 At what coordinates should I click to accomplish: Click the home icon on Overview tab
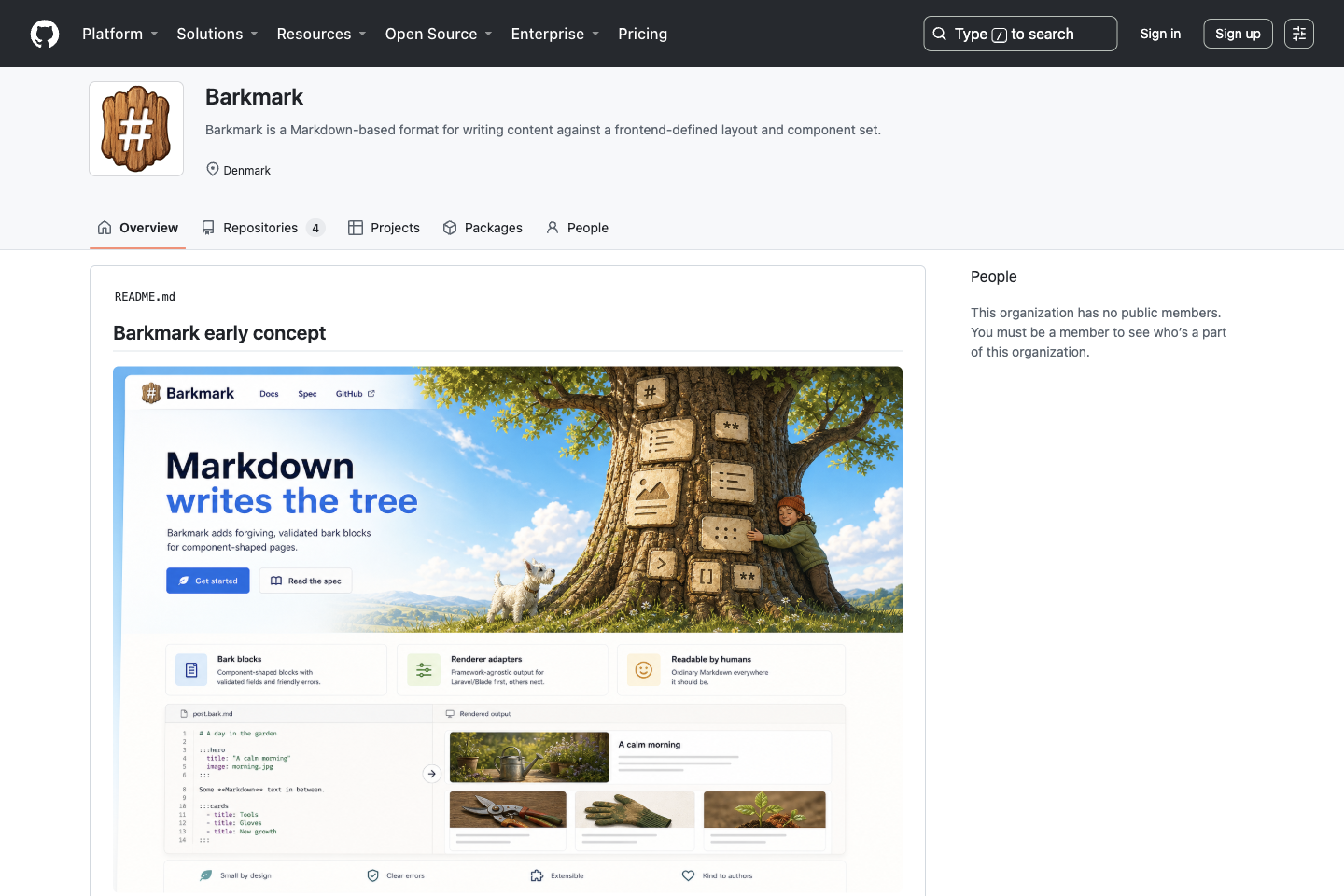[x=105, y=228]
